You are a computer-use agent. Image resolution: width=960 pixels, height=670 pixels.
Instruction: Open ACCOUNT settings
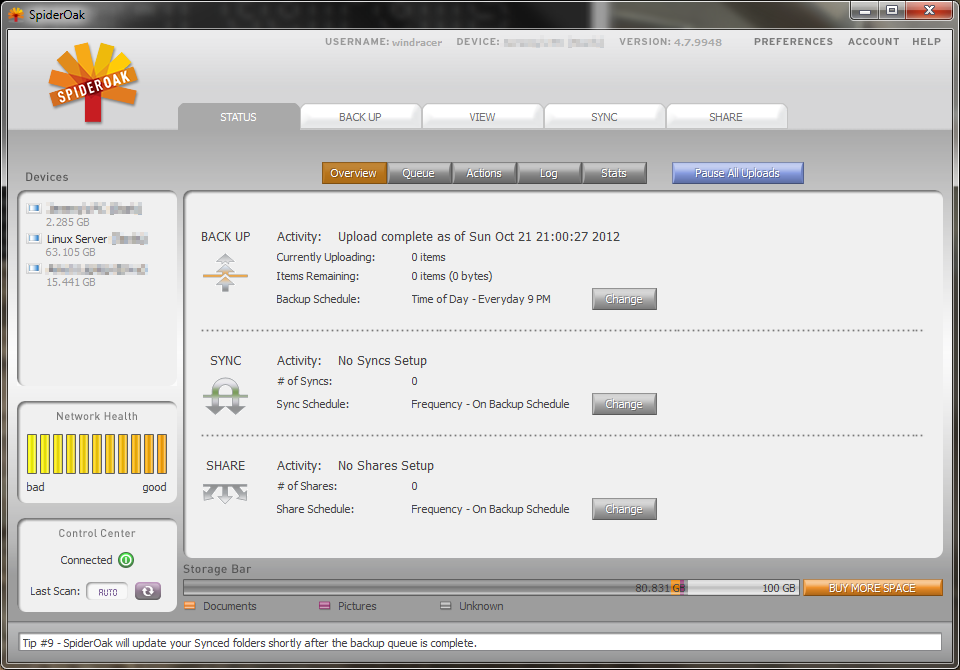(874, 42)
